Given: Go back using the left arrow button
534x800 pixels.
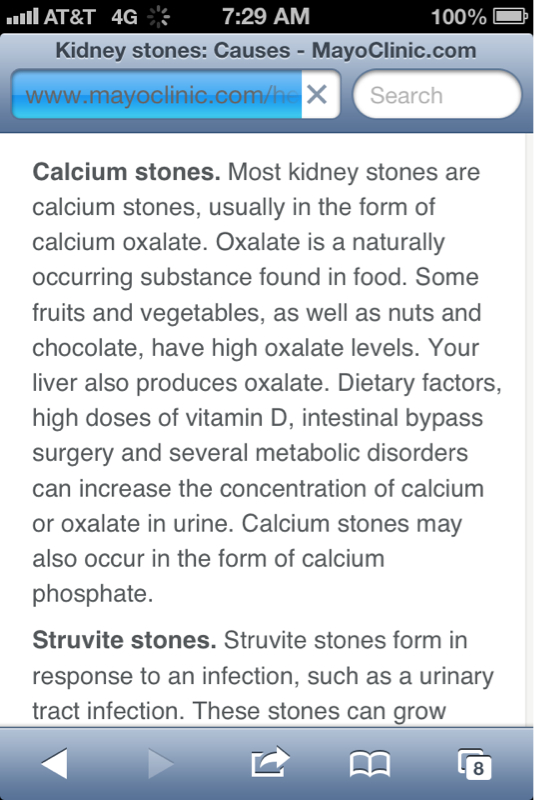Looking at the screenshot, I should pos(55,763).
